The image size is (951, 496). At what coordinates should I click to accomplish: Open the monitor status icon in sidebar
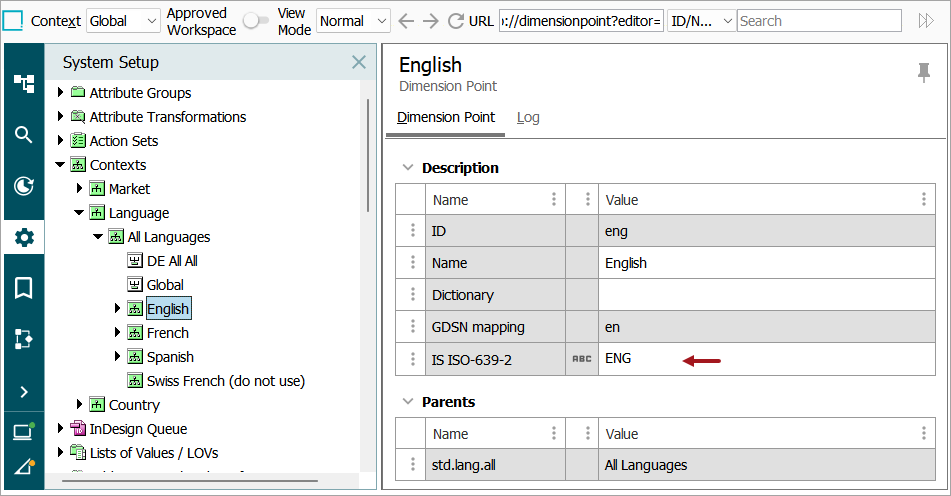(24, 432)
